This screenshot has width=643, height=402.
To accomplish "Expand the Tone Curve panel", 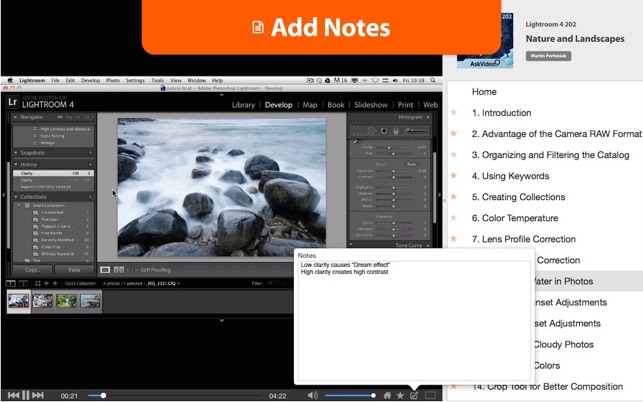I will (428, 245).
